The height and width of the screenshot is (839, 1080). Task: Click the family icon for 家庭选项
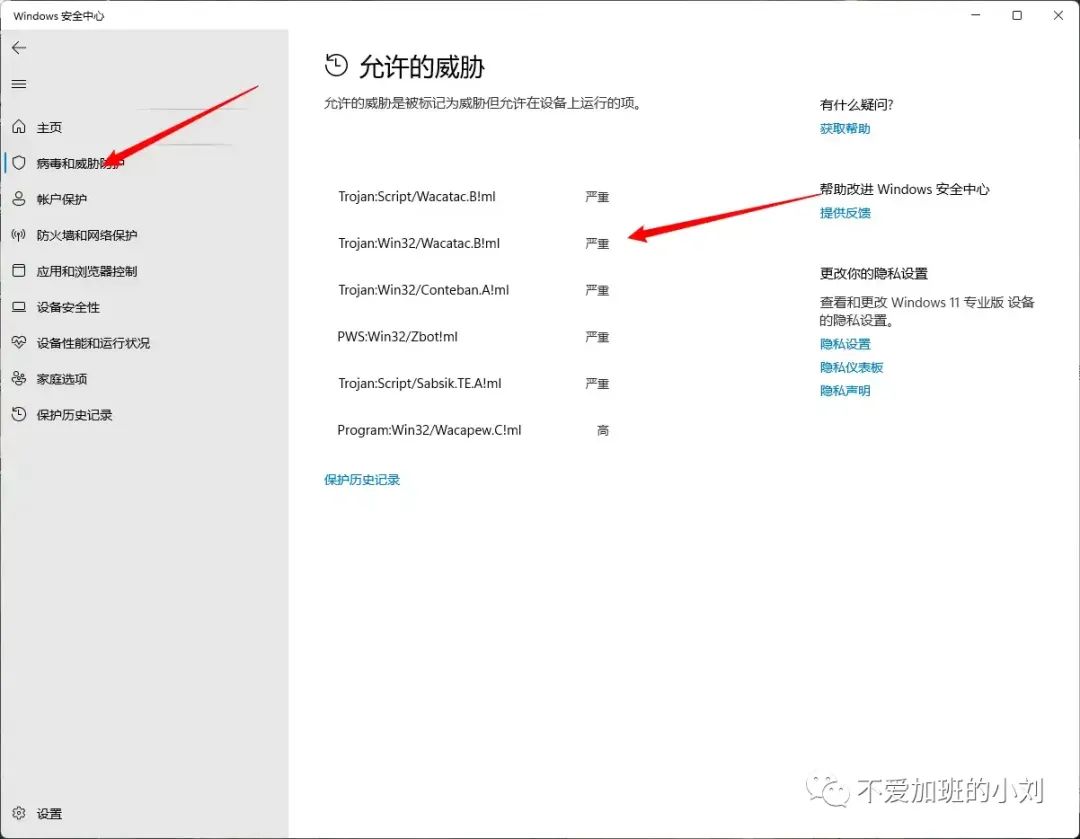(19, 378)
